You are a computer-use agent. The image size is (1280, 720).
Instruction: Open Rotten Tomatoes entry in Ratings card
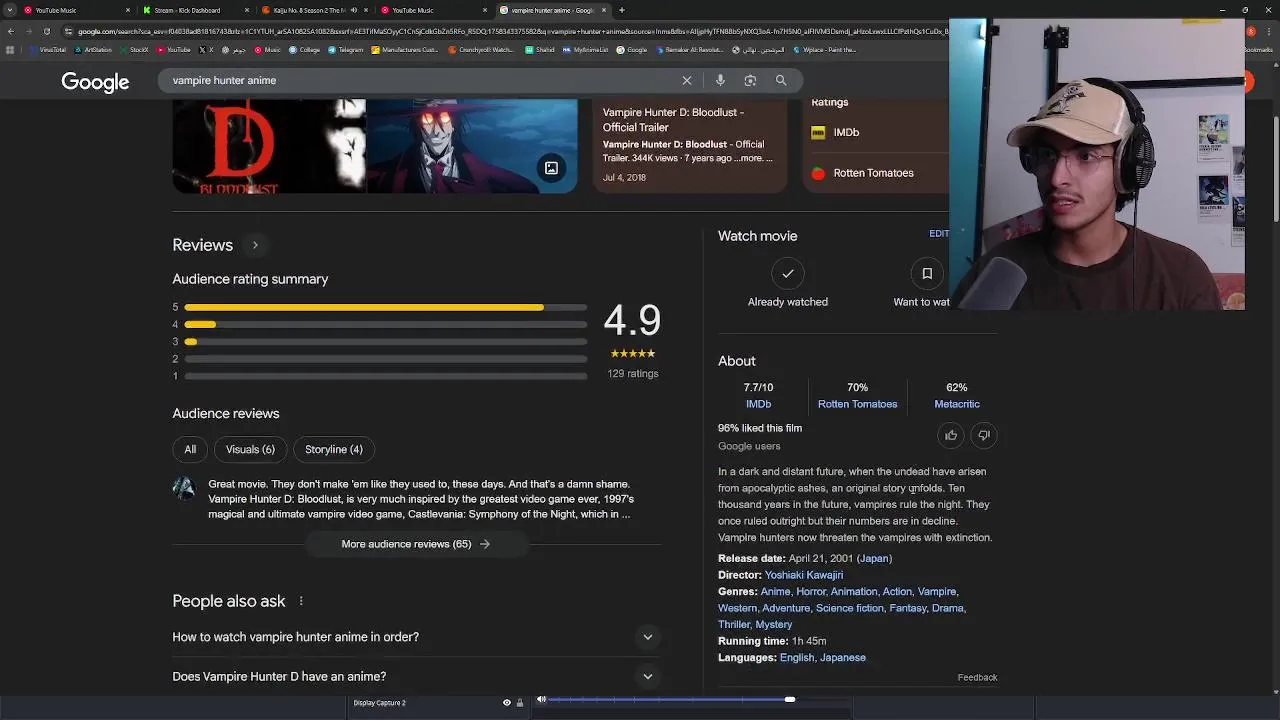pos(873,173)
